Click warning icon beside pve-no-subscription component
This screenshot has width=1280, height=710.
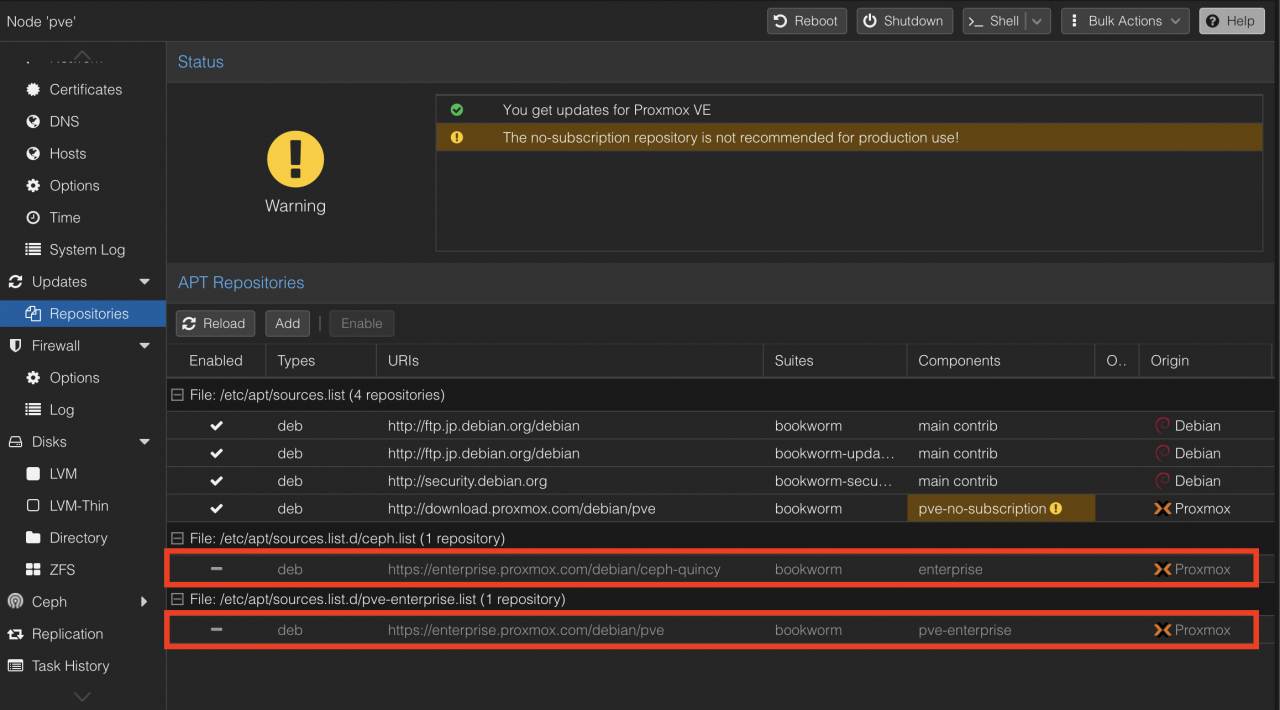tap(1056, 508)
